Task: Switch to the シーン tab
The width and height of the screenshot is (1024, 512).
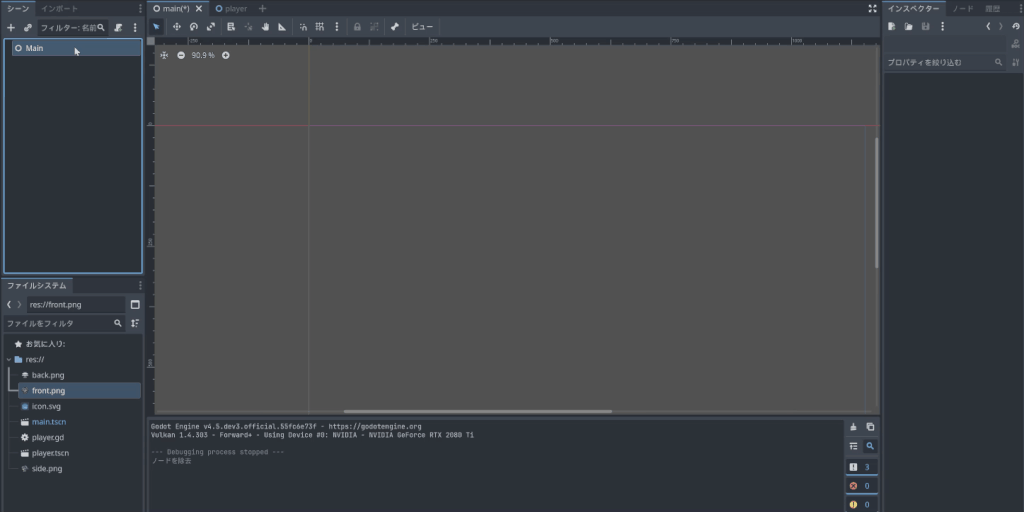Action: [x=18, y=8]
